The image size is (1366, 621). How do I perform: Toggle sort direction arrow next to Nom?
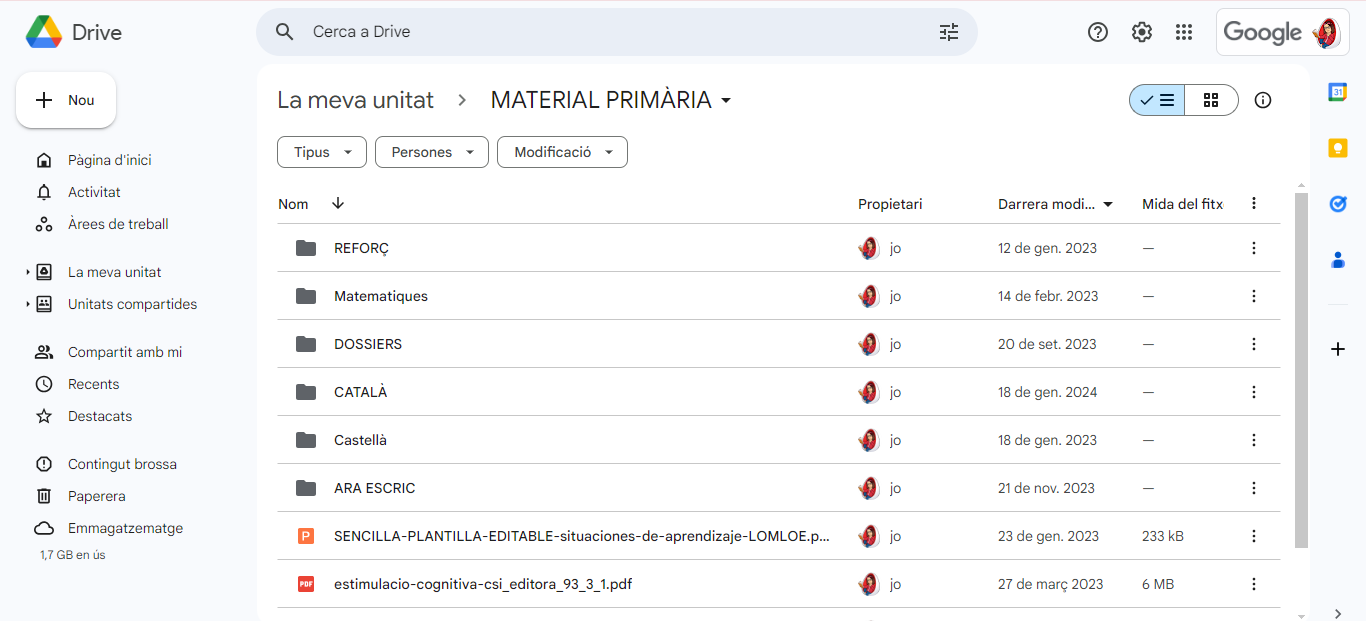pyautogui.click(x=338, y=203)
